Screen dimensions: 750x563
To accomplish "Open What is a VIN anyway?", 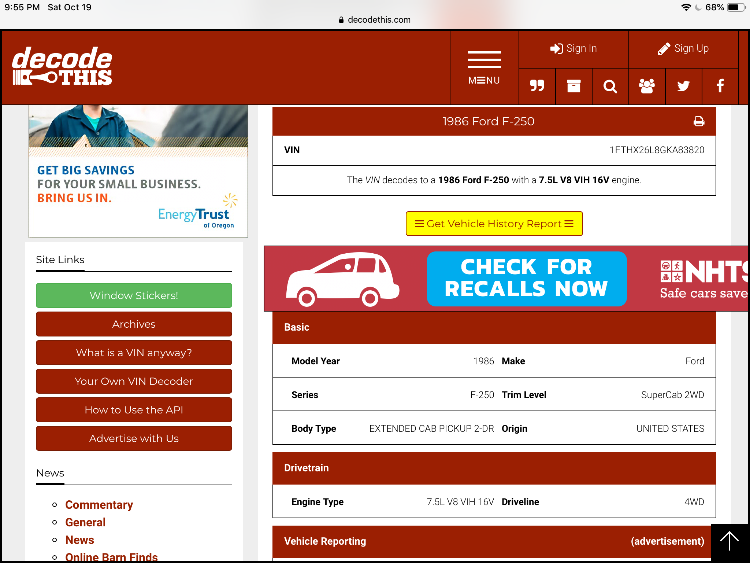I will [134, 353].
